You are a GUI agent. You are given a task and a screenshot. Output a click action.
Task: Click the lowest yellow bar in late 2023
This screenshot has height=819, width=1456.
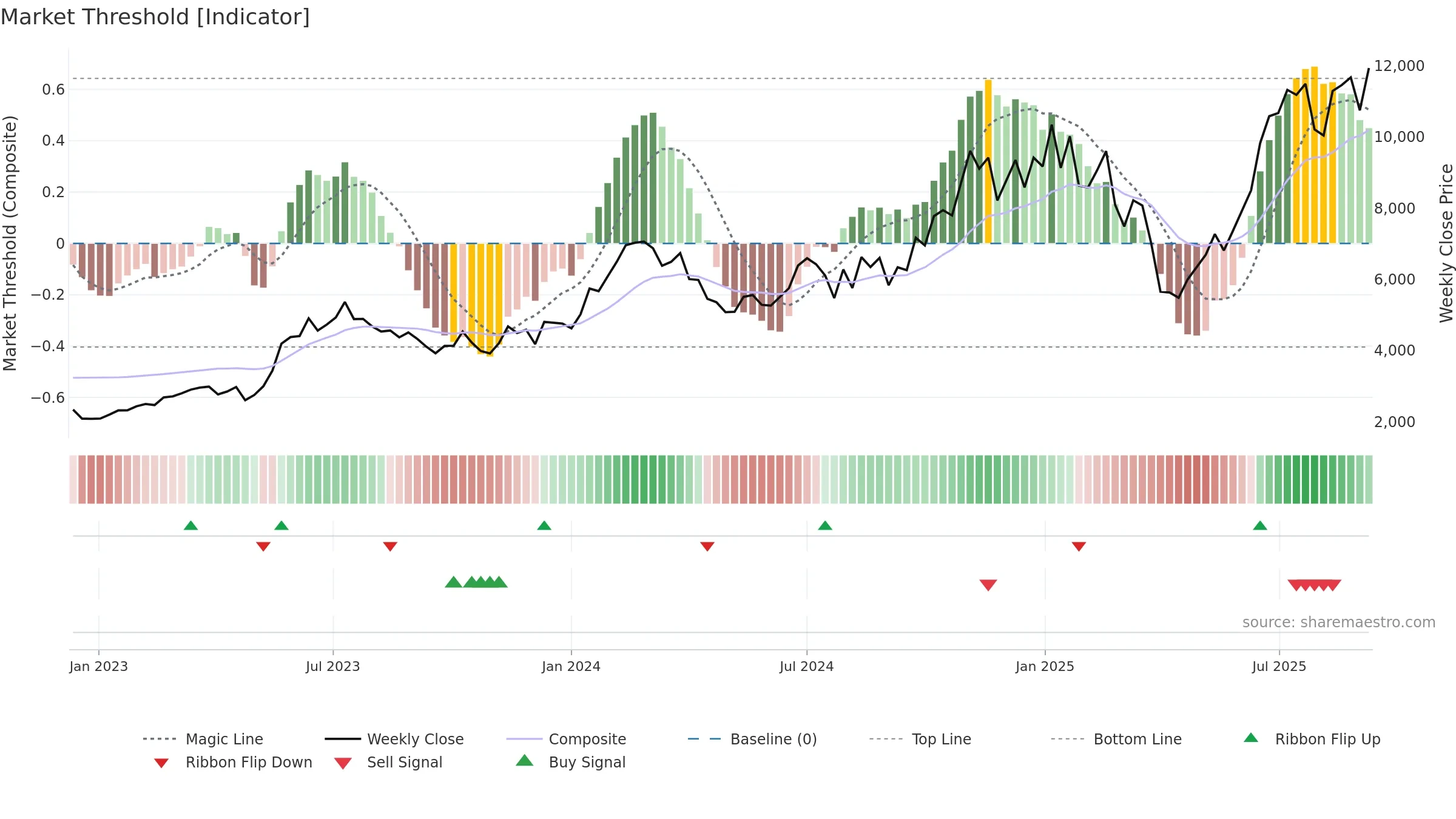[490, 300]
